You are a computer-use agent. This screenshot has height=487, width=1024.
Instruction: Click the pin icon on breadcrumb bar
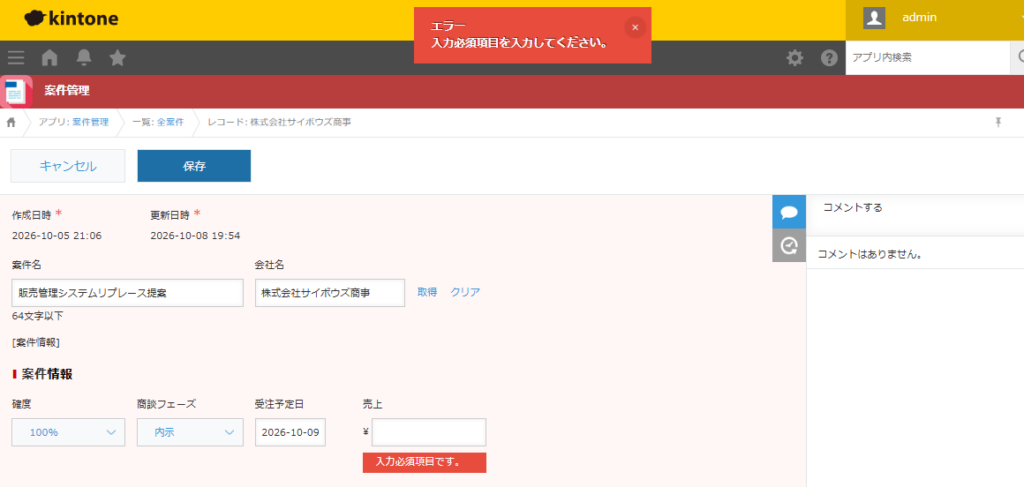[x=998, y=122]
